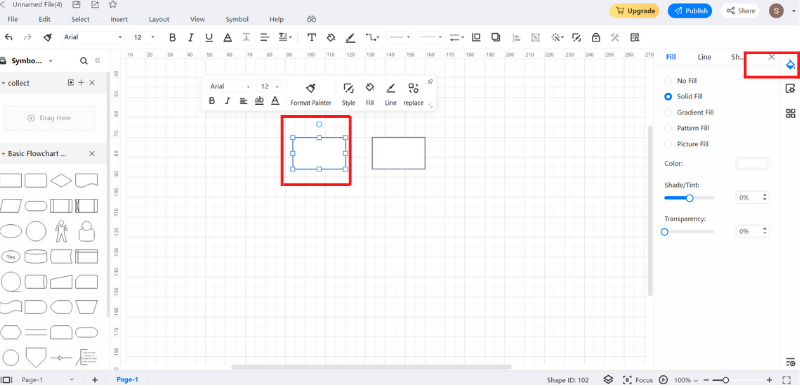
Task: Click the replace shape icon
Action: 413,94
